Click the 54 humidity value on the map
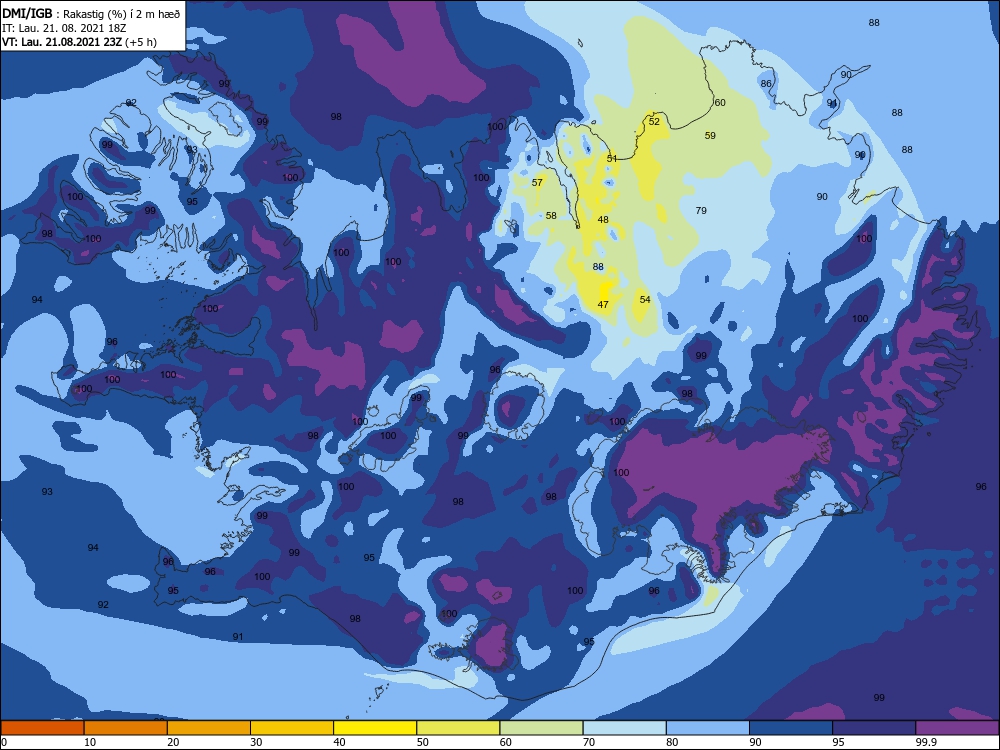This screenshot has height=750, width=1000. (x=645, y=300)
